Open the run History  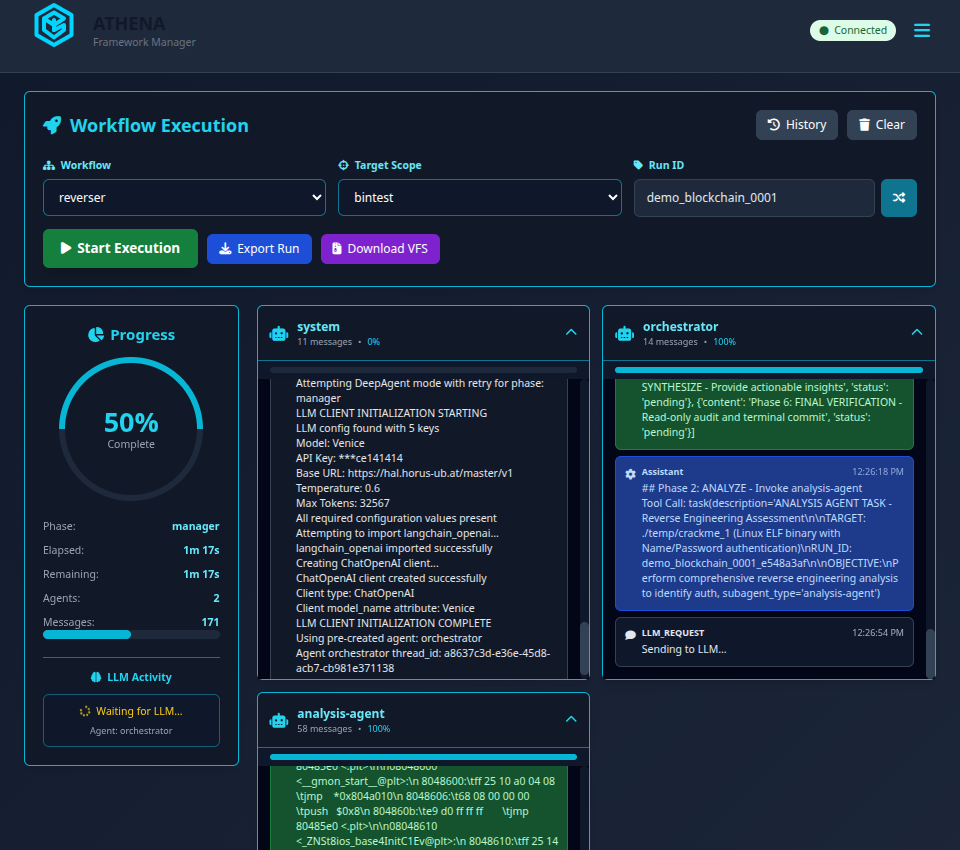796,125
